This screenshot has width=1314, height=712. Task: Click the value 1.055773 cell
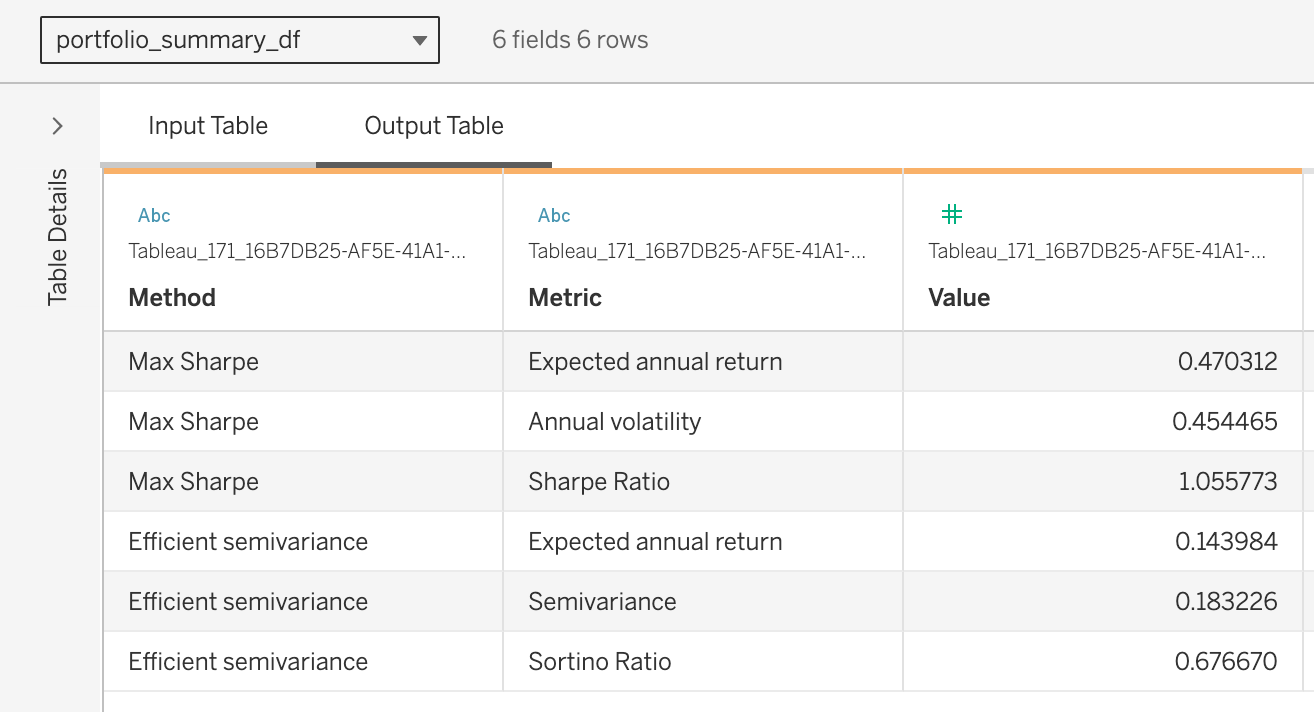point(1227,482)
